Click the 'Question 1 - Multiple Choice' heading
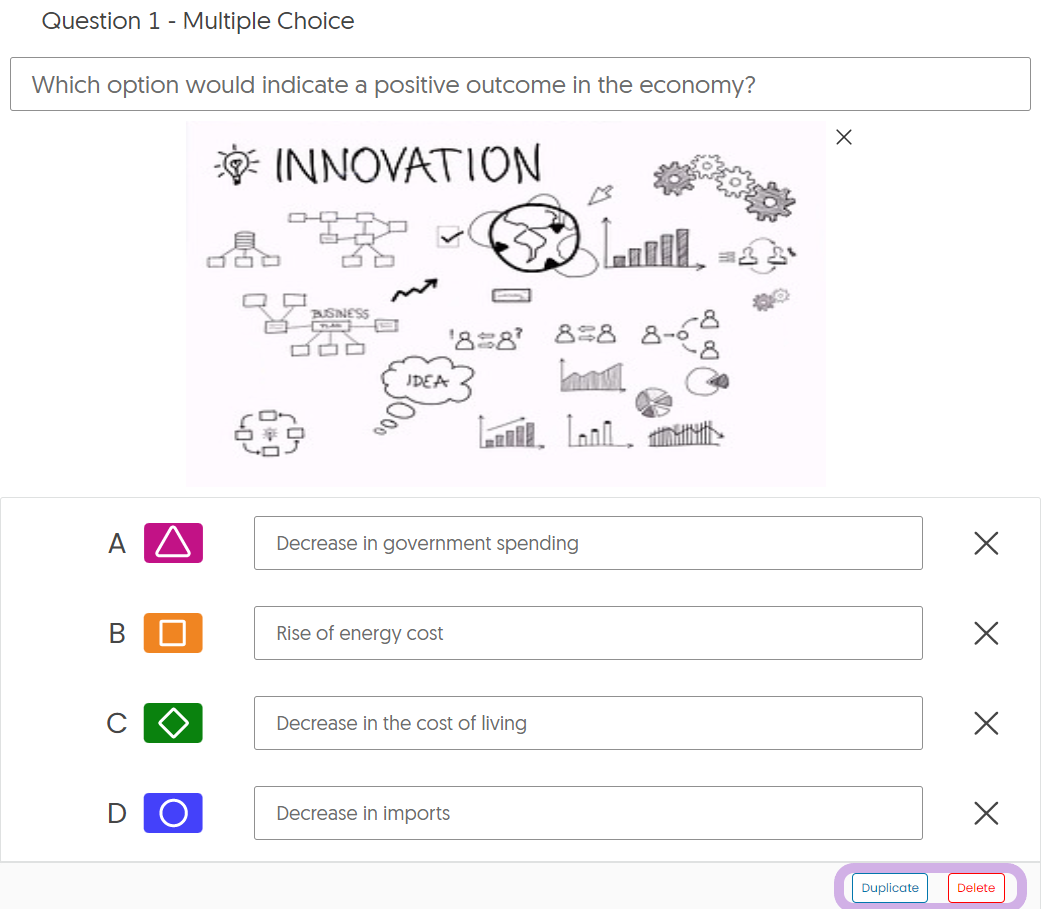 [198, 21]
